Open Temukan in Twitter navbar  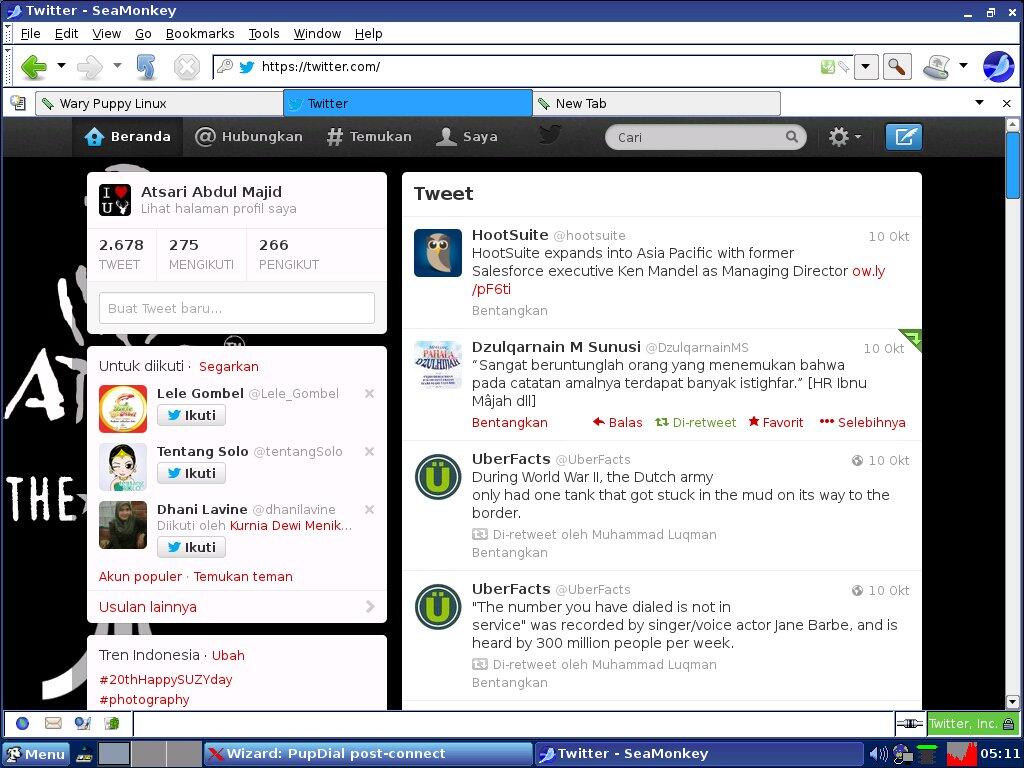point(369,136)
